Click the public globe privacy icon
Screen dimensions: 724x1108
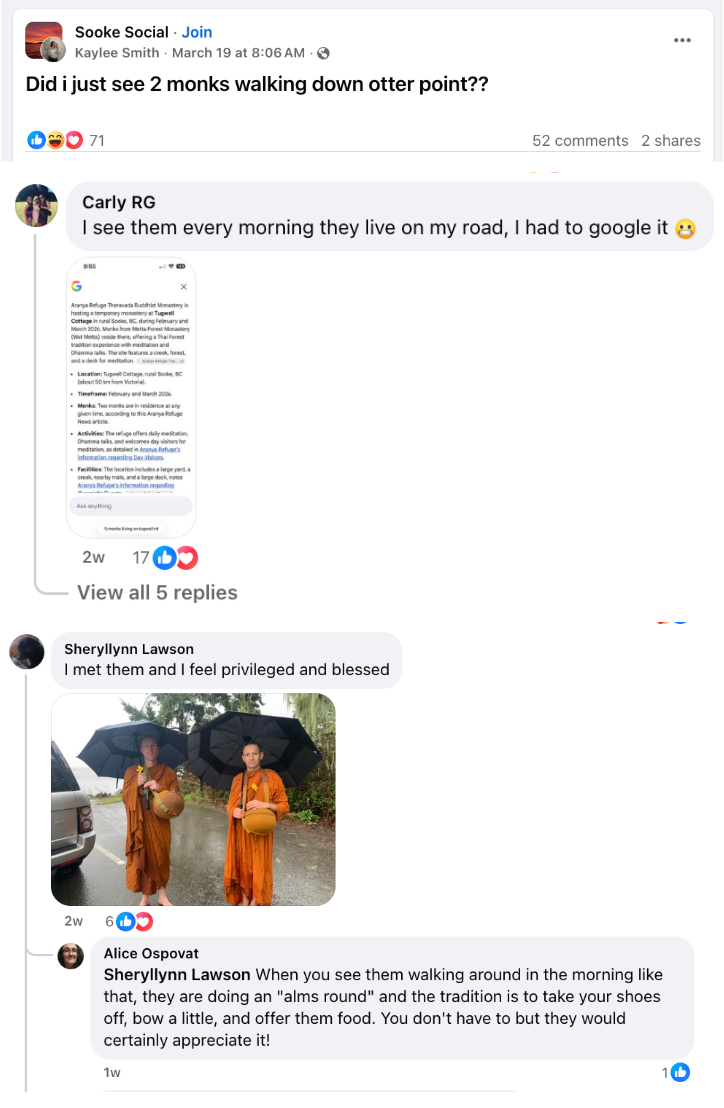(x=324, y=53)
